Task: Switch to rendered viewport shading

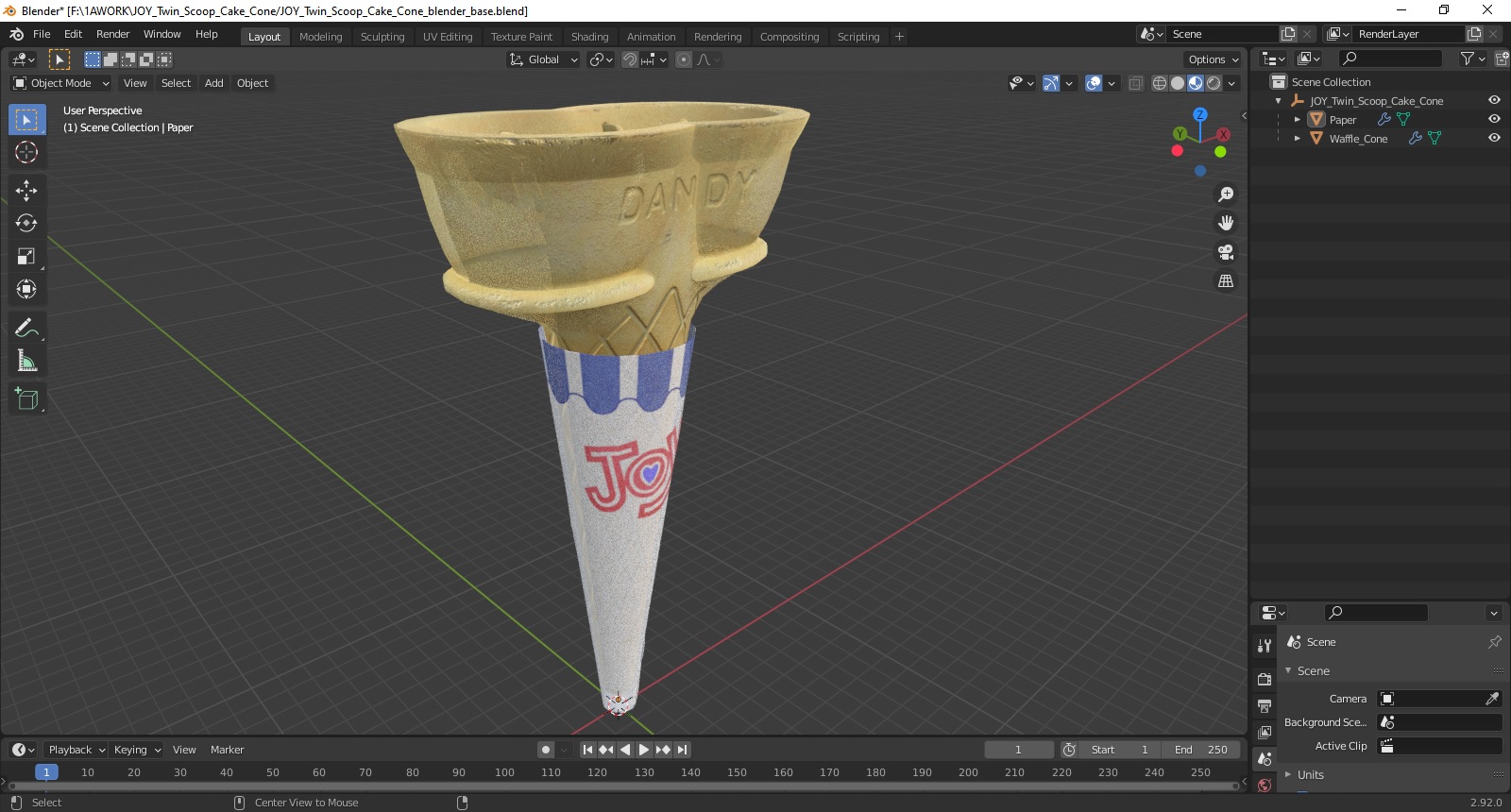Action: click(x=1214, y=83)
